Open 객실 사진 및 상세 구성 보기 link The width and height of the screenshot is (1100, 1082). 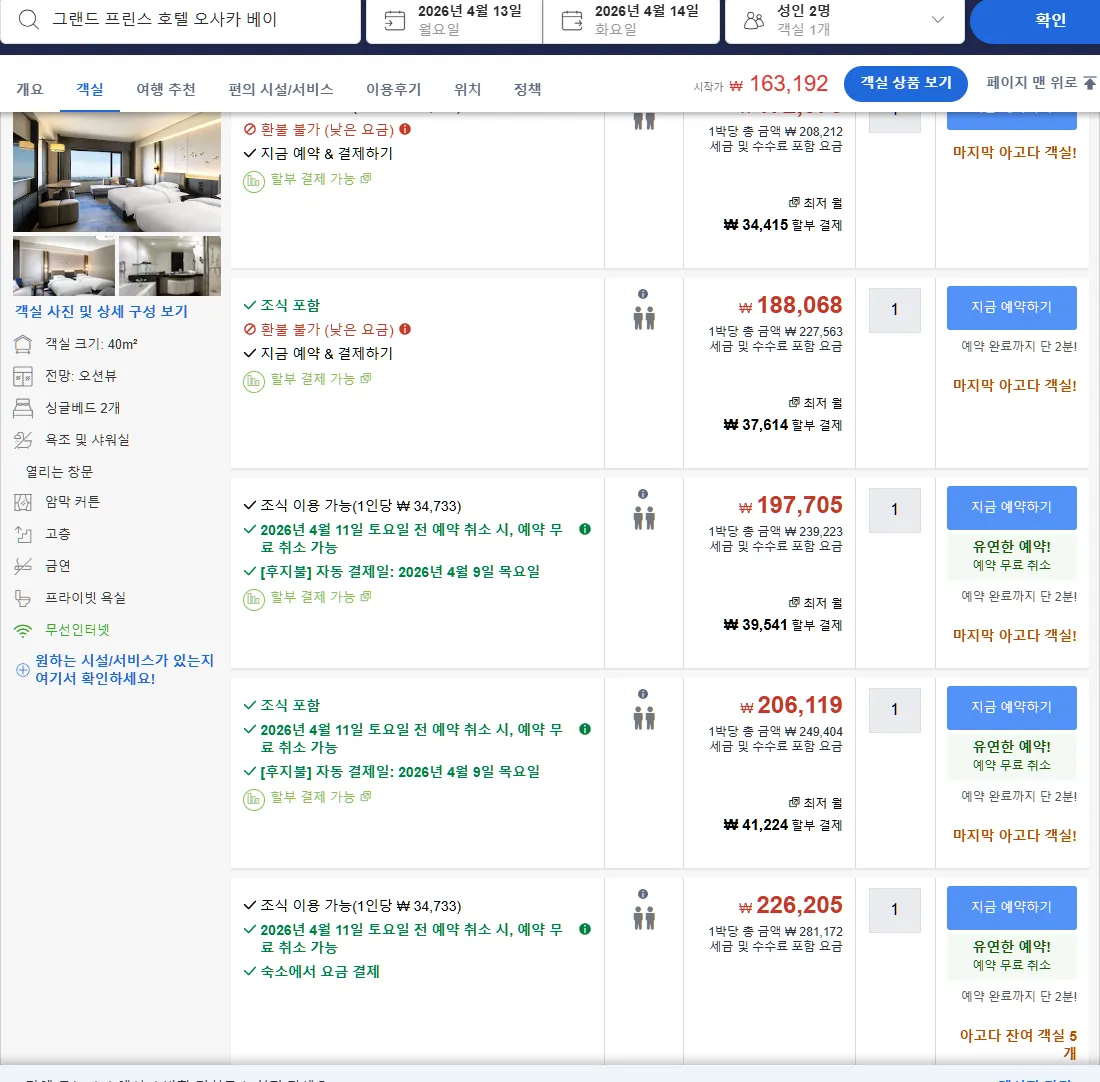coord(102,312)
